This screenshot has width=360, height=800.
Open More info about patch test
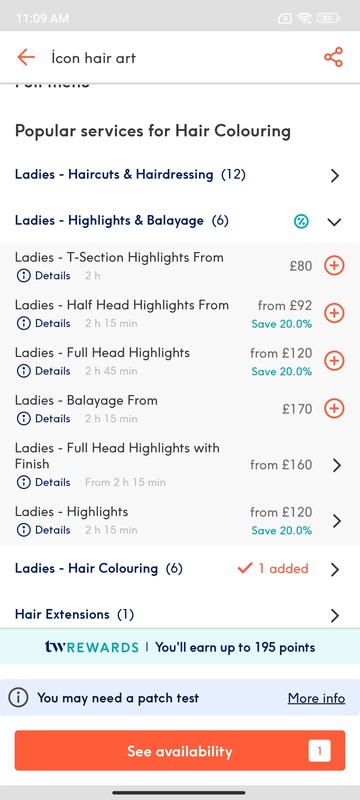[x=316, y=698]
